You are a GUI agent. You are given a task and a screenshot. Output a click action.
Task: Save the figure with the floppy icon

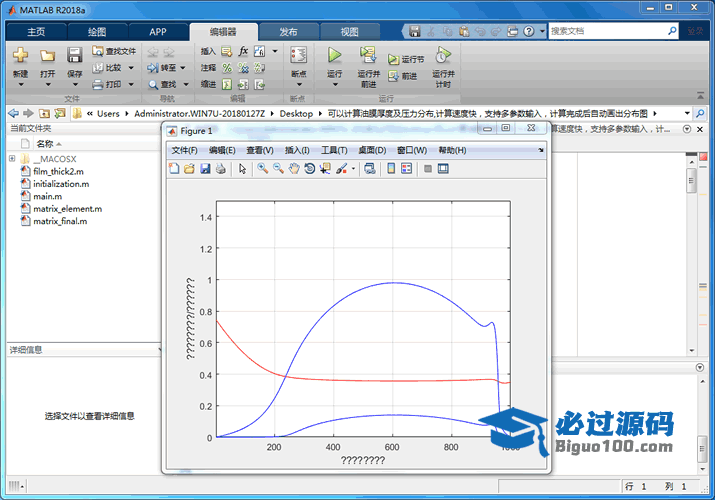click(205, 169)
